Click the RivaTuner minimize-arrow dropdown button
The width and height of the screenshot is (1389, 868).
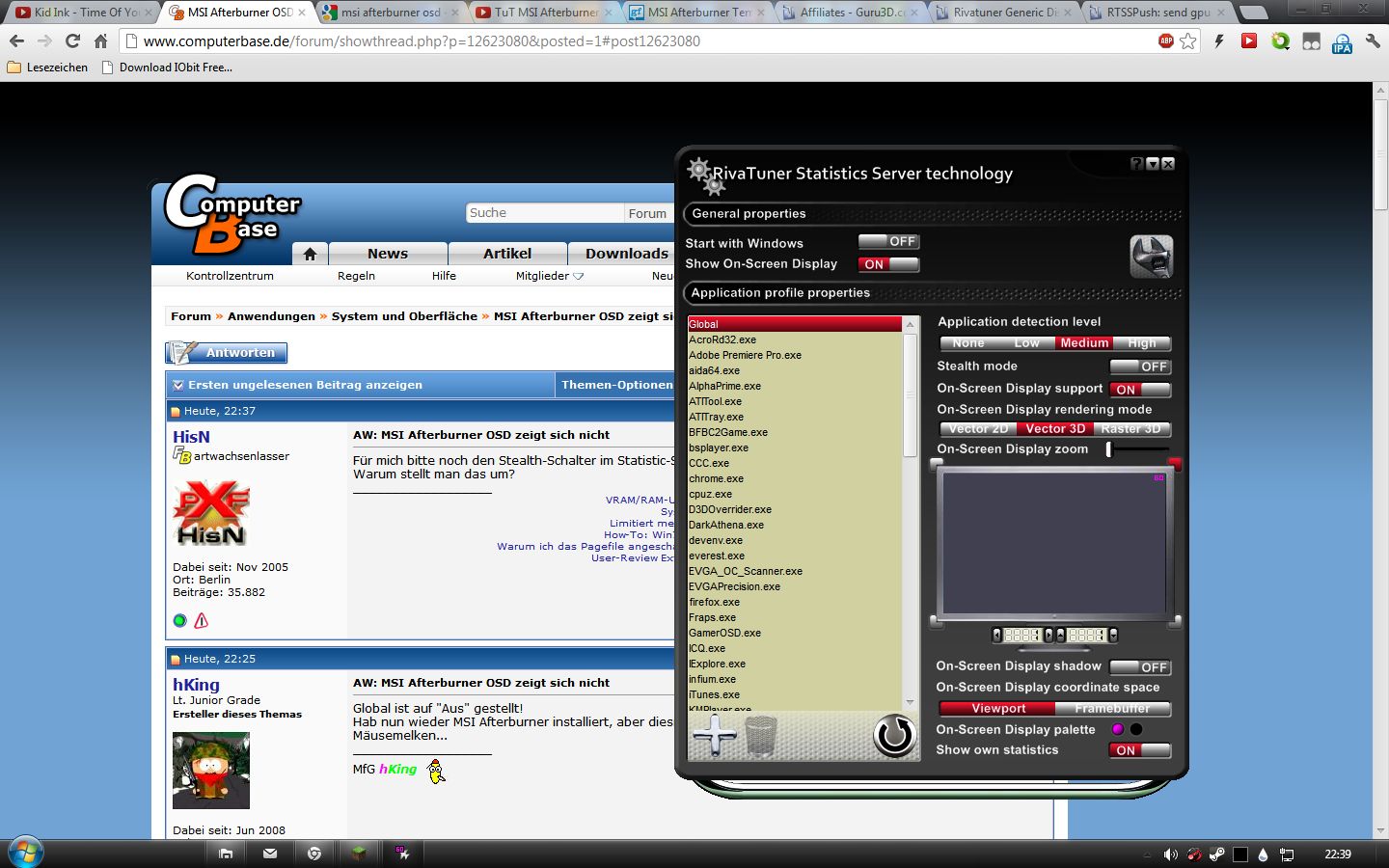pos(1152,164)
